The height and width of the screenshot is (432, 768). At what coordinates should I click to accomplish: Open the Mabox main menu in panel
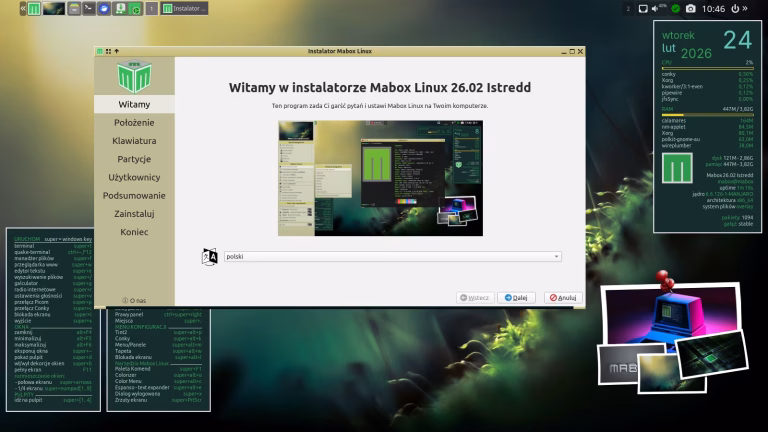[35, 9]
